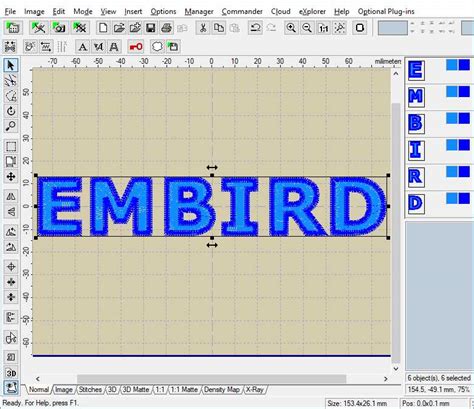Image resolution: width=474 pixels, height=409 pixels.
Task: Open the eXplorer menu
Action: point(312,12)
